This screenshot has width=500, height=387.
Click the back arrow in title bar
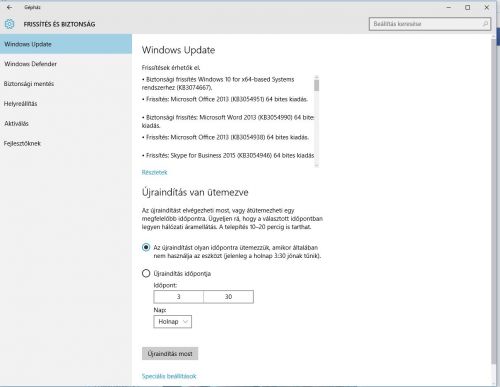[x=9, y=7]
